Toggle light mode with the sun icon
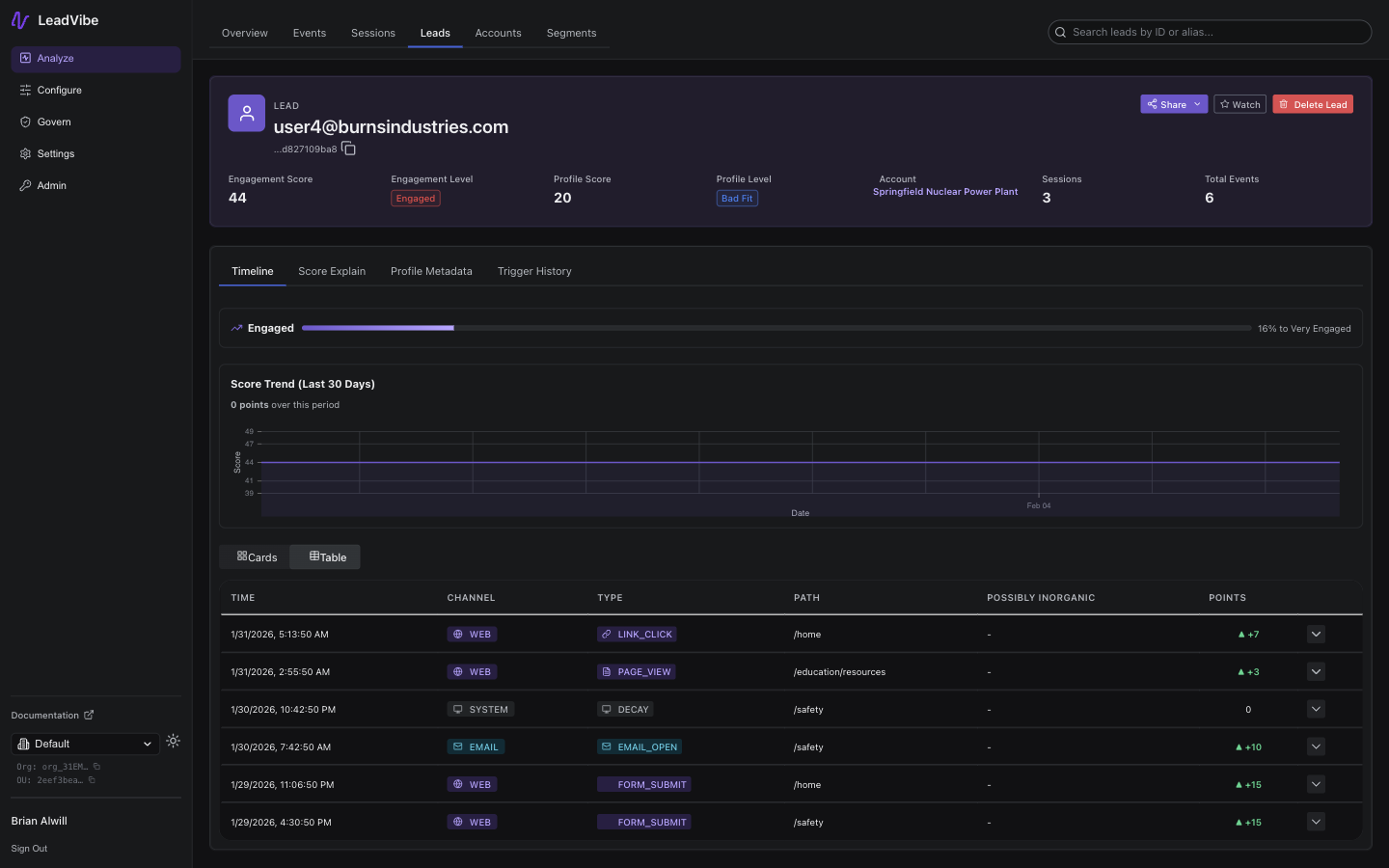This screenshot has height=868, width=1389. 173,741
